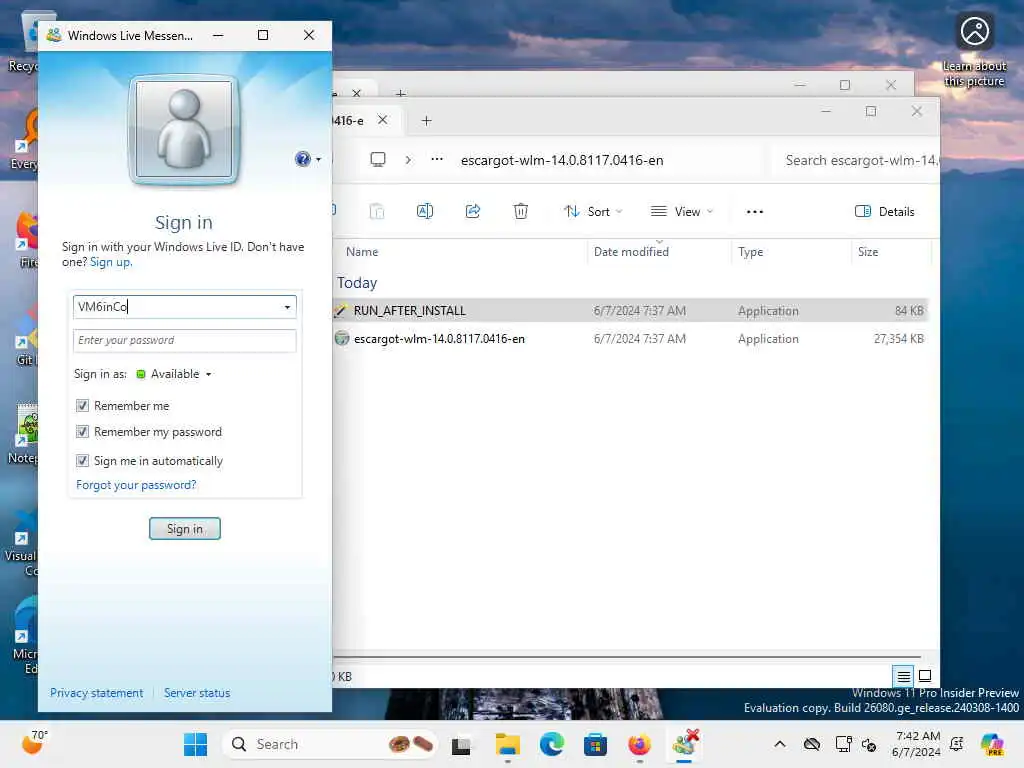The height and width of the screenshot is (768, 1024).
Task: Click the Share icon in Explorer toolbar
Action: [473, 211]
